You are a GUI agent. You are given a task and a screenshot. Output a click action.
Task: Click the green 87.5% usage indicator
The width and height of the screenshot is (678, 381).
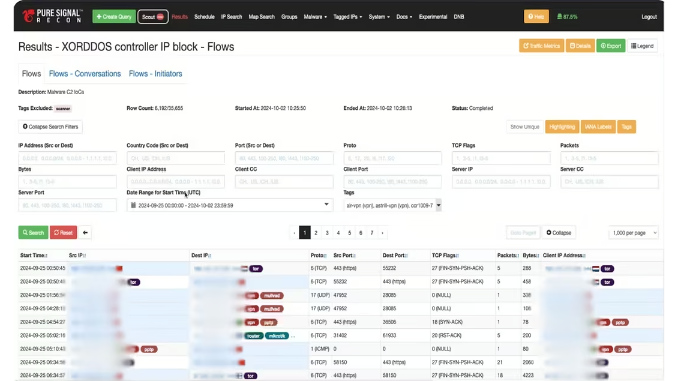[x=567, y=17]
